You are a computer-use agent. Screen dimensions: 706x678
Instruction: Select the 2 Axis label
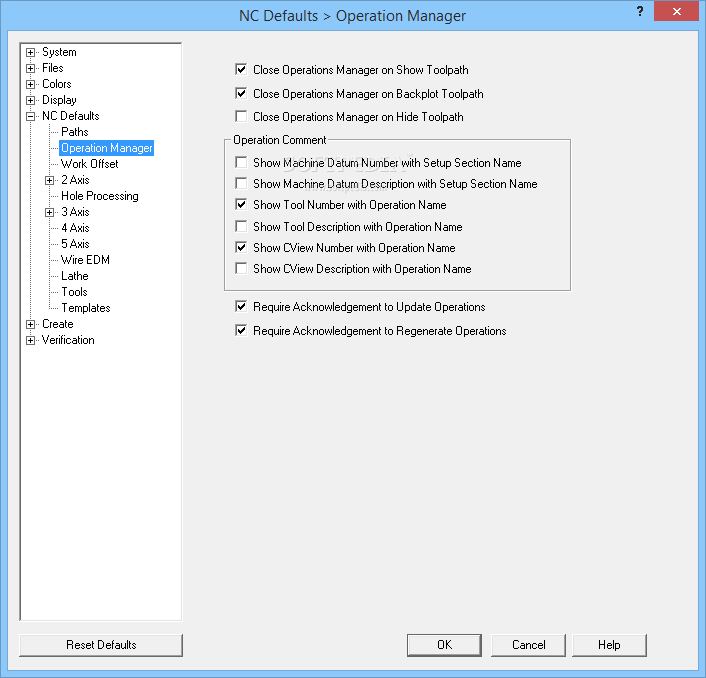pyautogui.click(x=75, y=180)
